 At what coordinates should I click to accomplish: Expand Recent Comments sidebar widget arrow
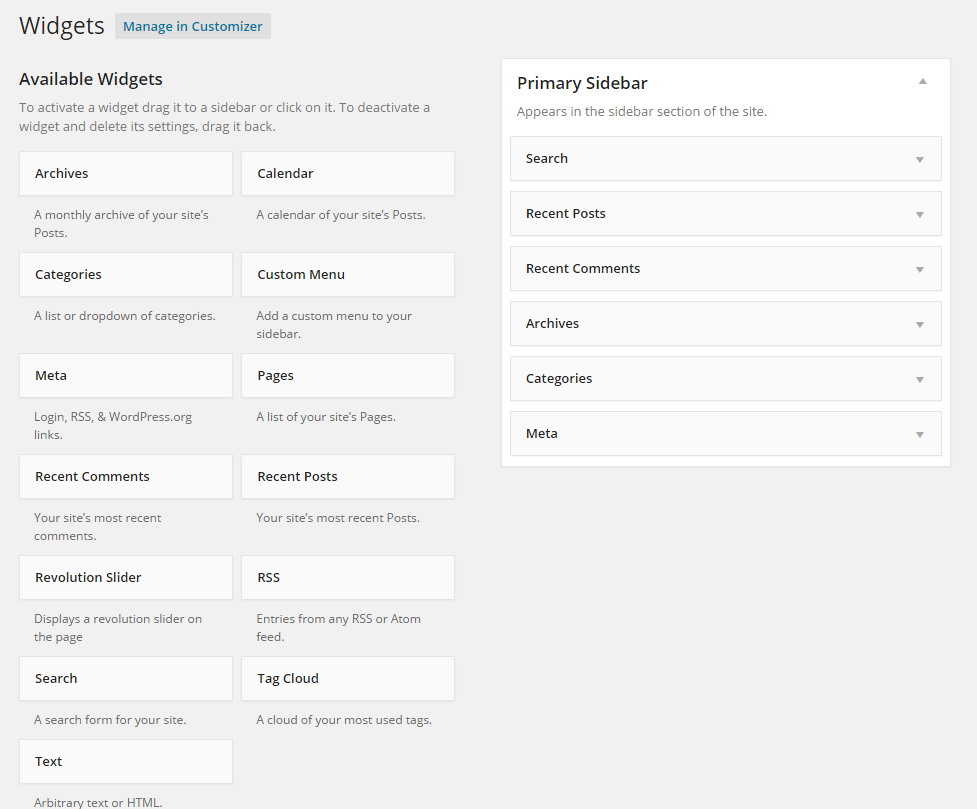point(920,269)
